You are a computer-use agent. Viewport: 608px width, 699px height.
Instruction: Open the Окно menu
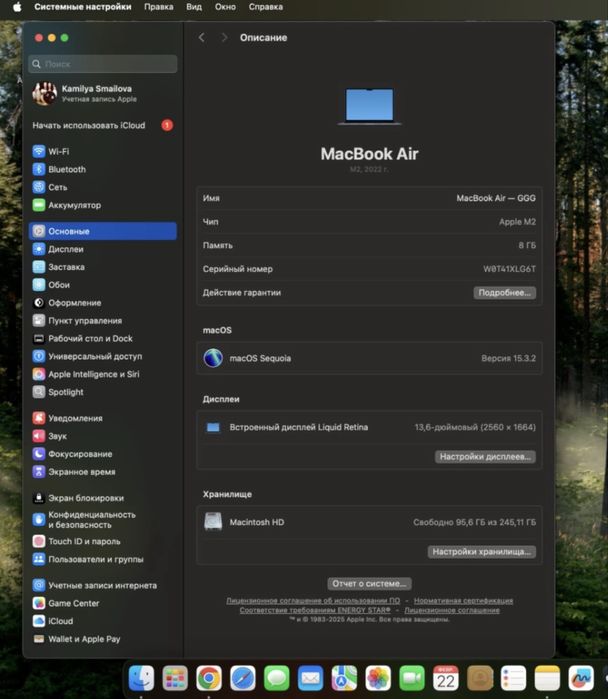225,7
